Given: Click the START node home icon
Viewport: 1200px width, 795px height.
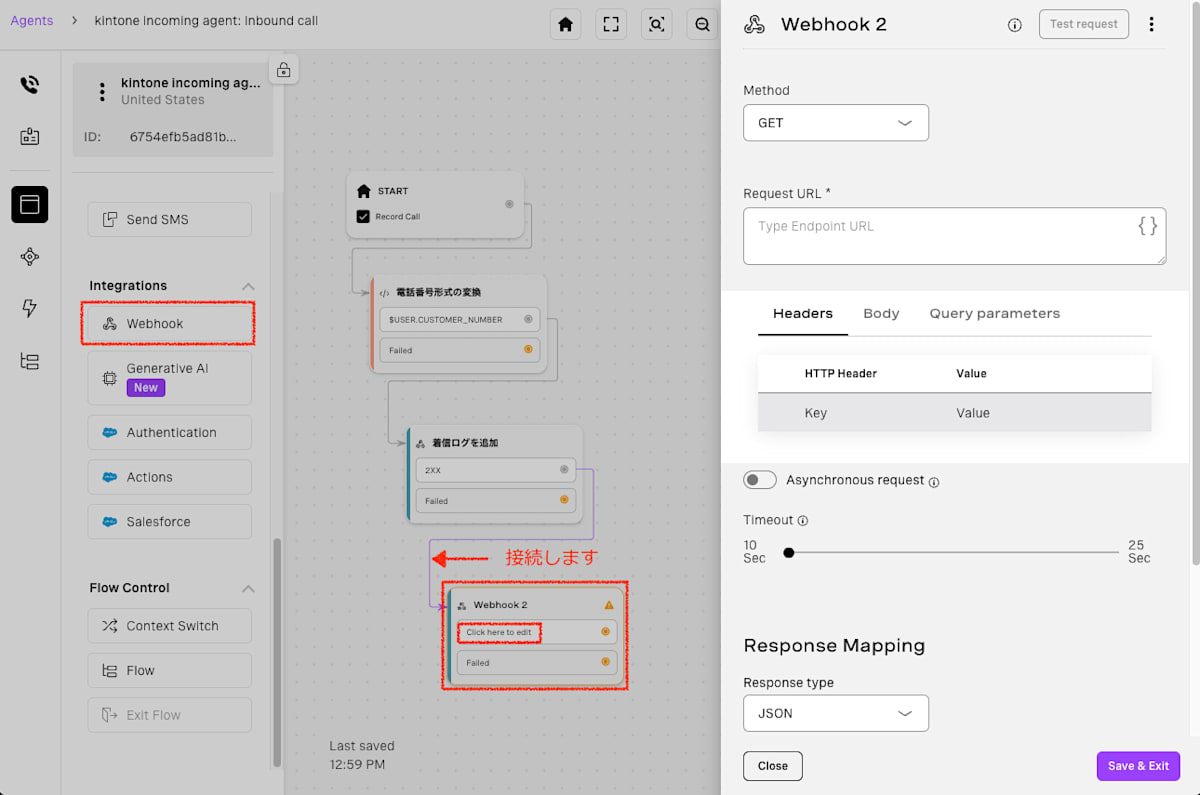Looking at the screenshot, I should click(364, 191).
